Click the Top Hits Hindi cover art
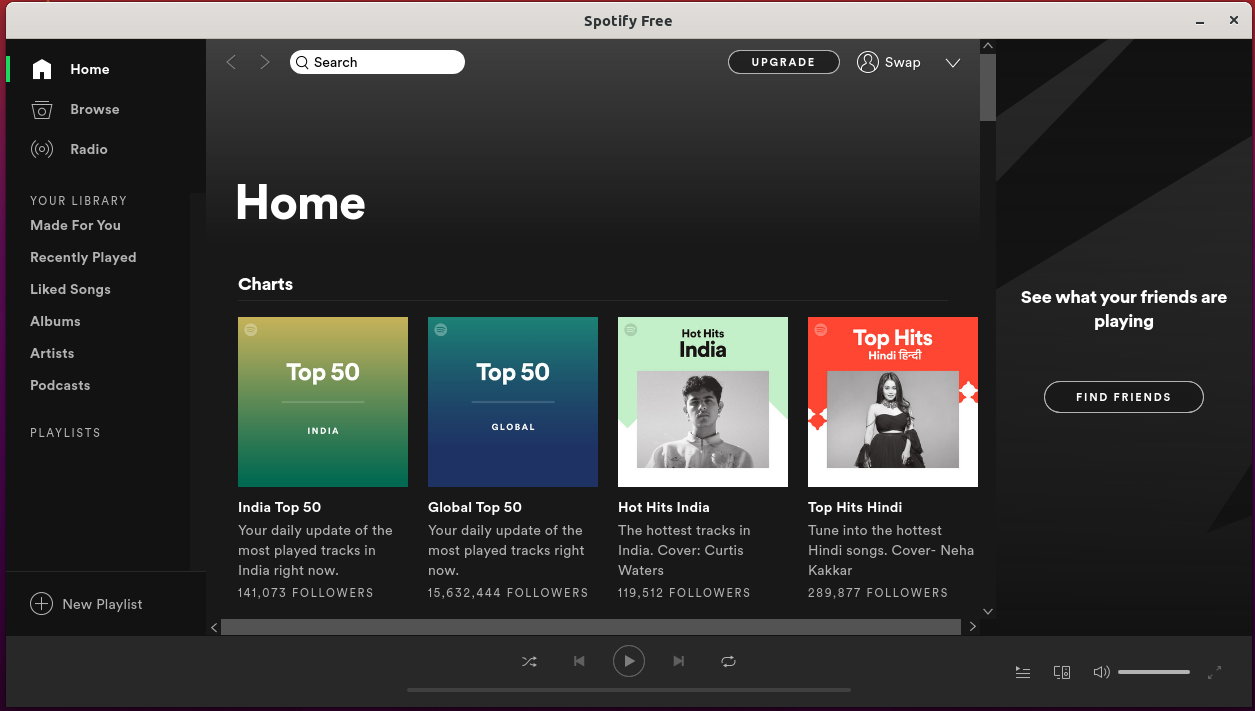Screen dimensions: 1255x711 click(893, 402)
